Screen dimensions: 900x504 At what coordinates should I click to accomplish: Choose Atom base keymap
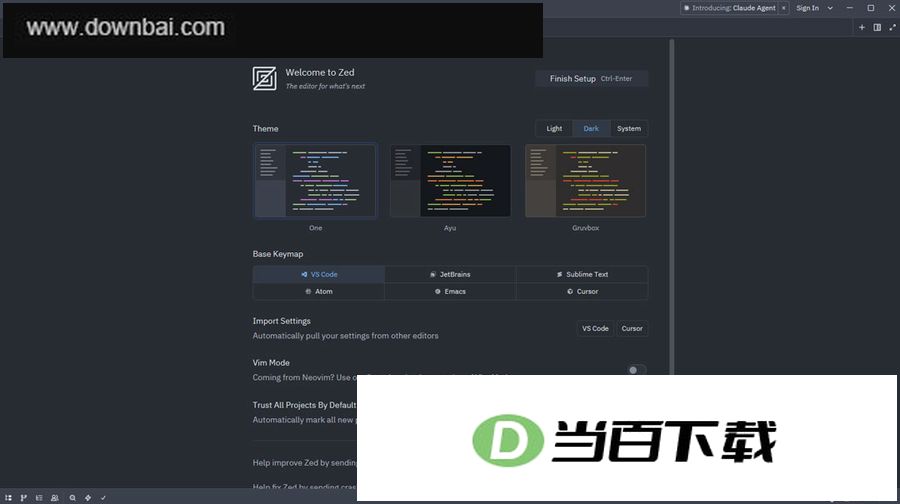pyautogui.click(x=319, y=292)
